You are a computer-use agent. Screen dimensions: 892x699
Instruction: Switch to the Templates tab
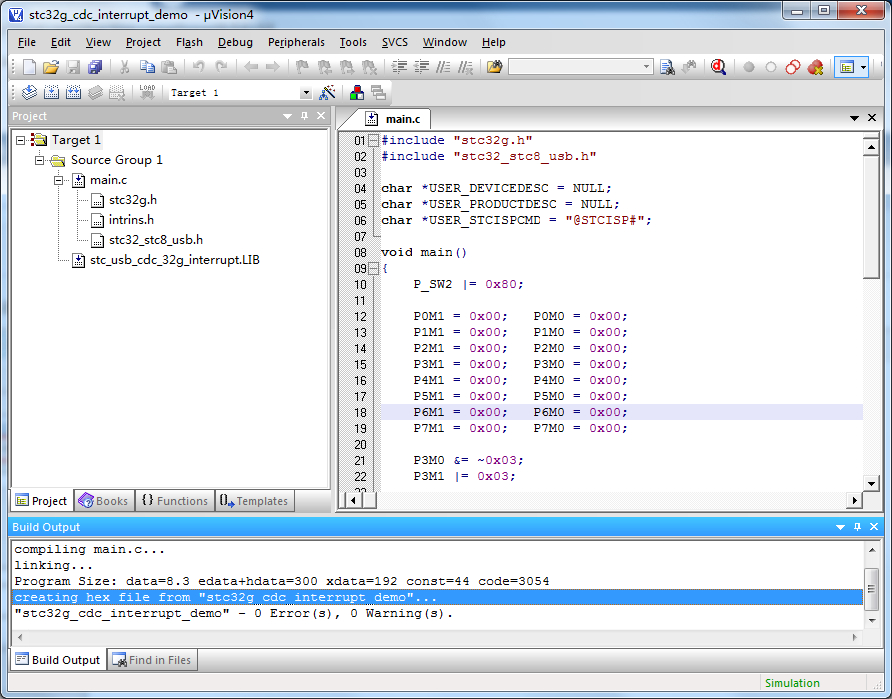(x=255, y=501)
